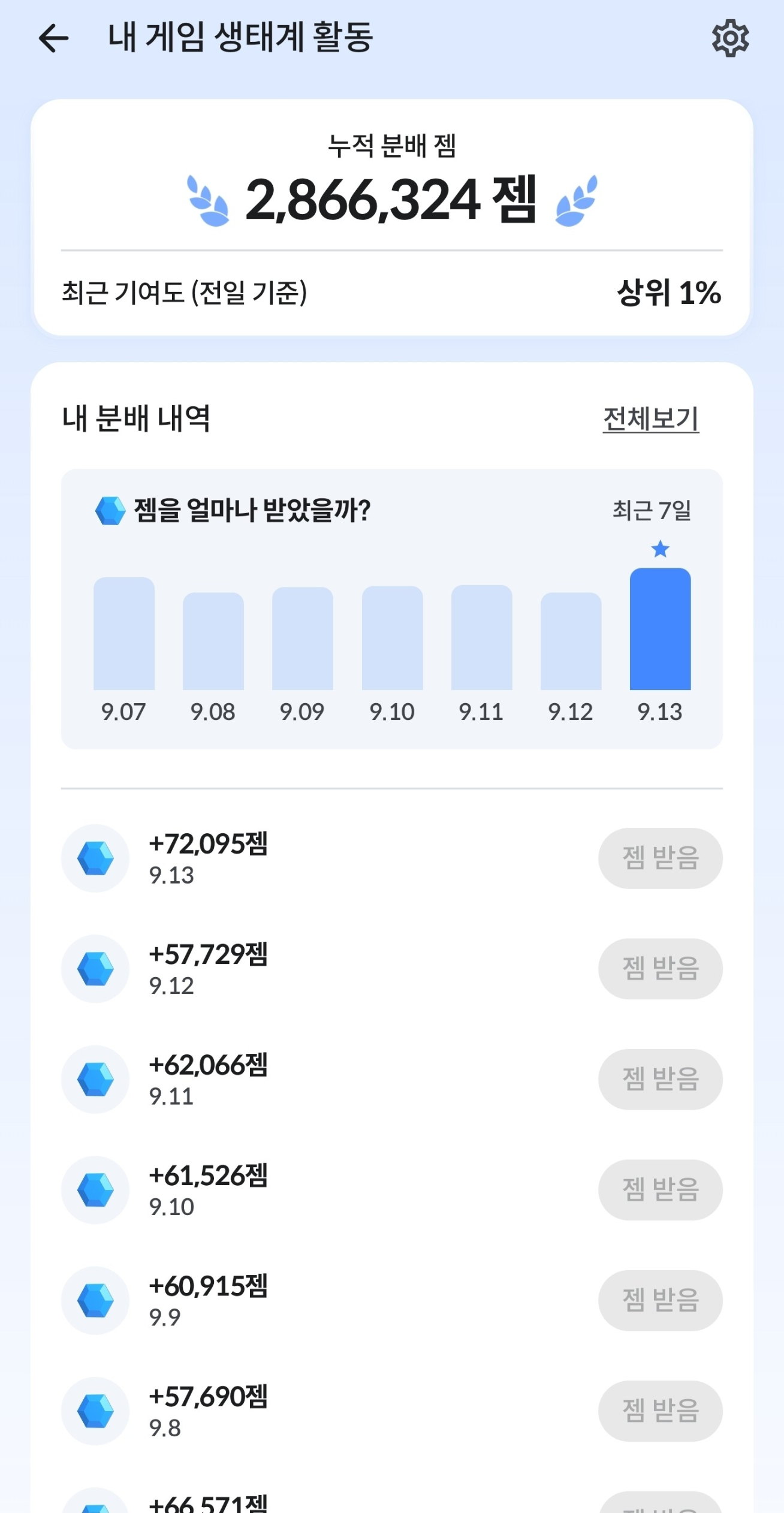Tap the 상위 1% contribution ranking

point(669,293)
